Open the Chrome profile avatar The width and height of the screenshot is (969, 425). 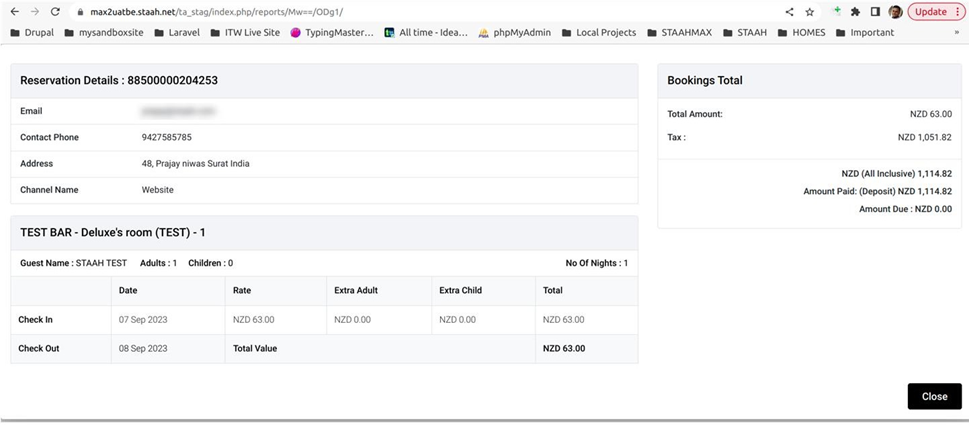click(x=895, y=12)
